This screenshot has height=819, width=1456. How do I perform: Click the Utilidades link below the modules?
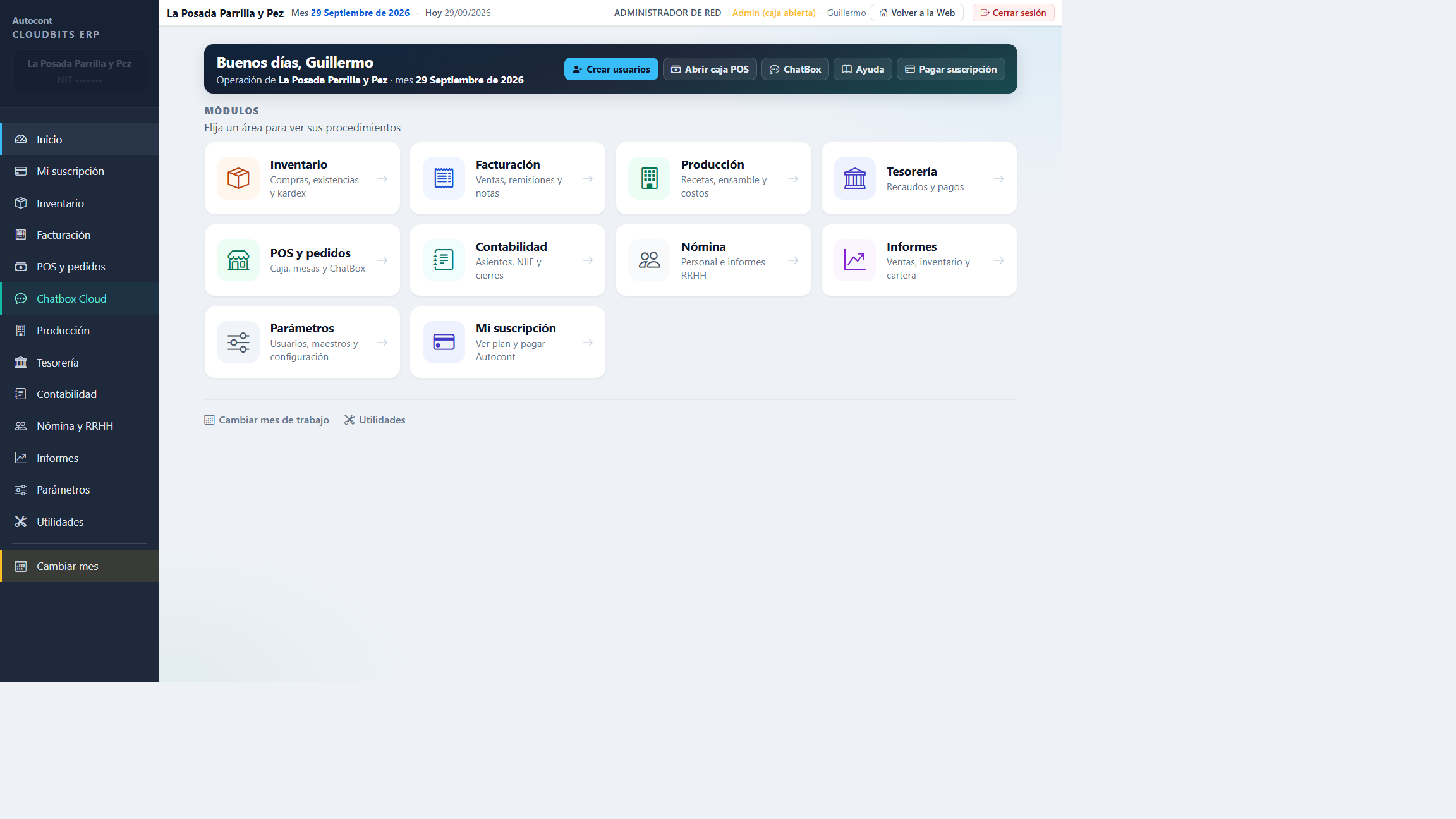point(375,420)
